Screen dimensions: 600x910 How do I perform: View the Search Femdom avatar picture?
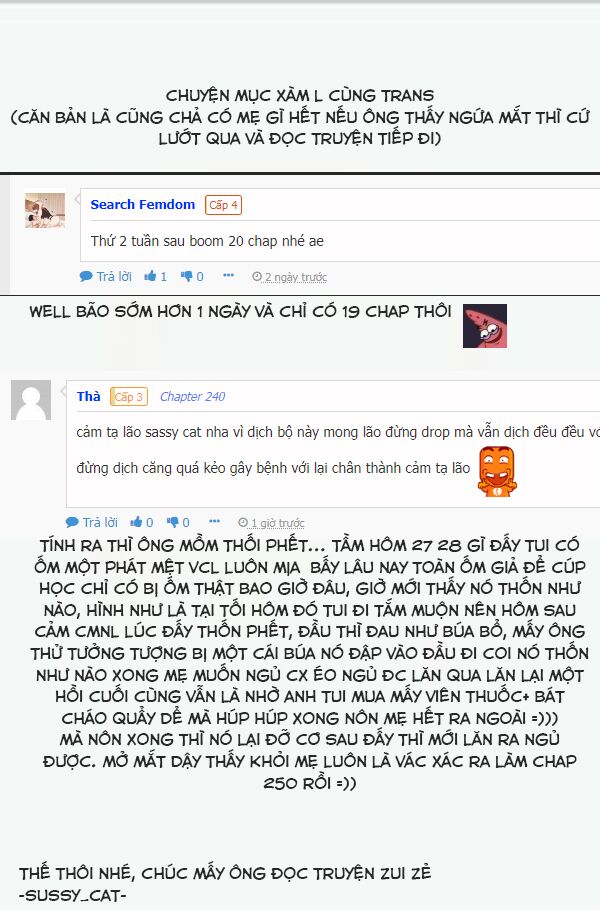coord(45,211)
